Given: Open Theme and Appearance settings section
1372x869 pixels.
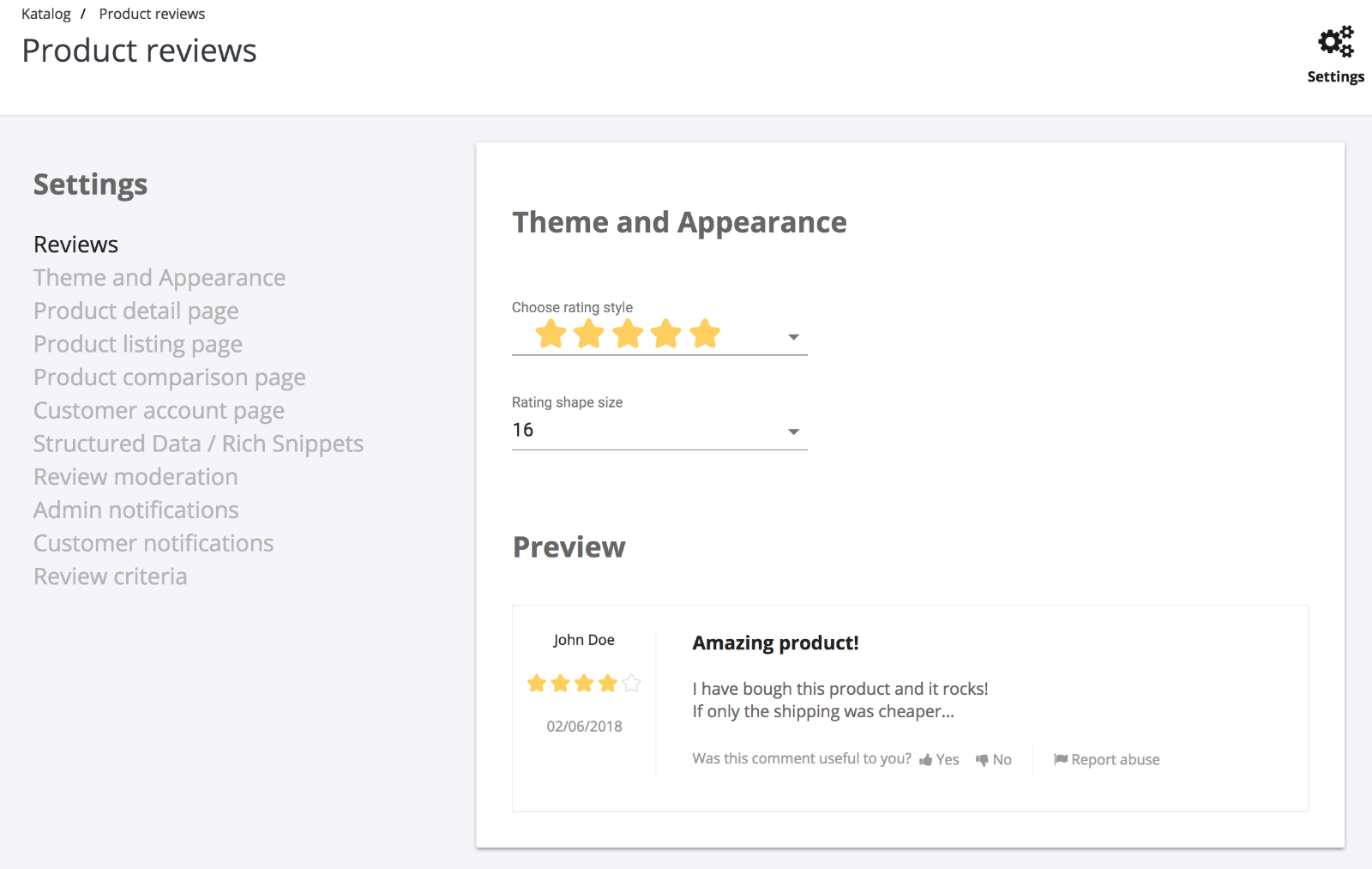Looking at the screenshot, I should (159, 278).
